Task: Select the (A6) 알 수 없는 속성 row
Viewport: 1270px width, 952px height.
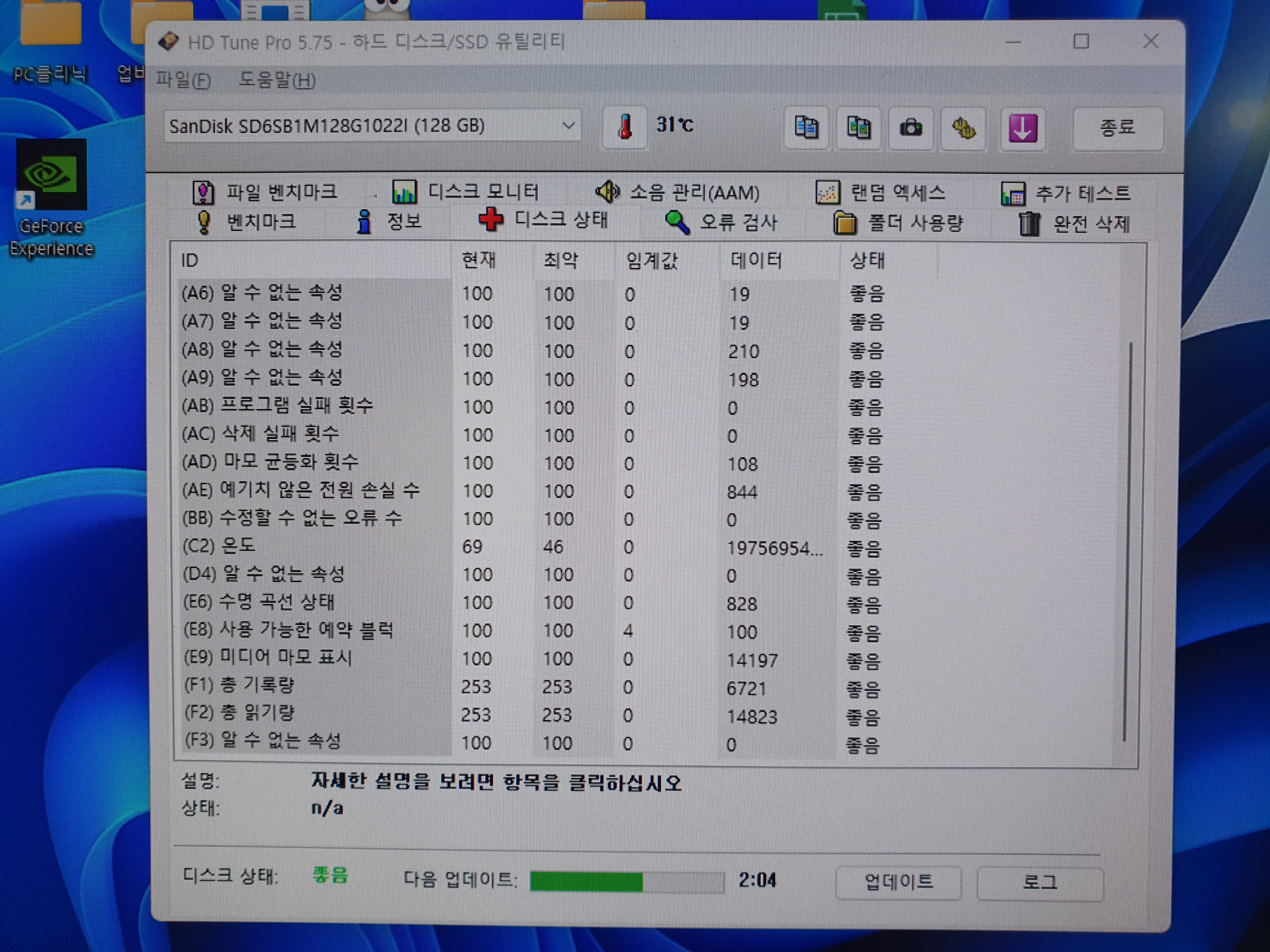Action: point(534,294)
